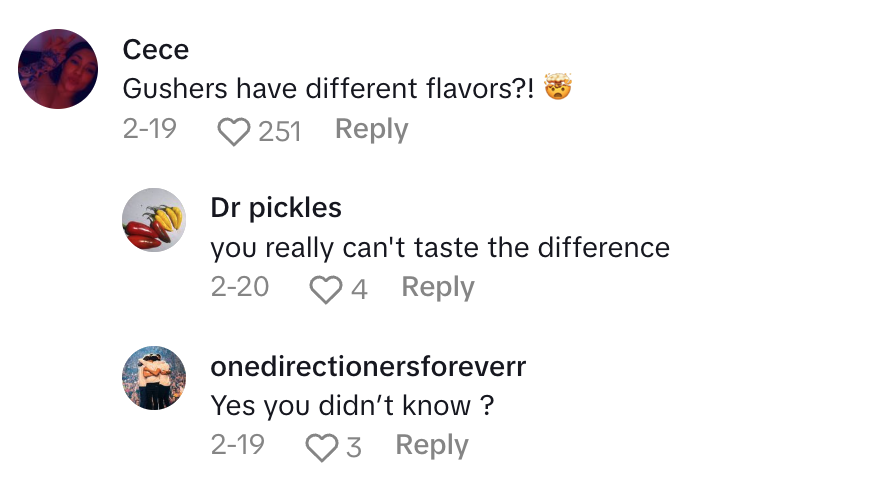
Task: Reply to Dr pickles' comment
Action: (437, 288)
